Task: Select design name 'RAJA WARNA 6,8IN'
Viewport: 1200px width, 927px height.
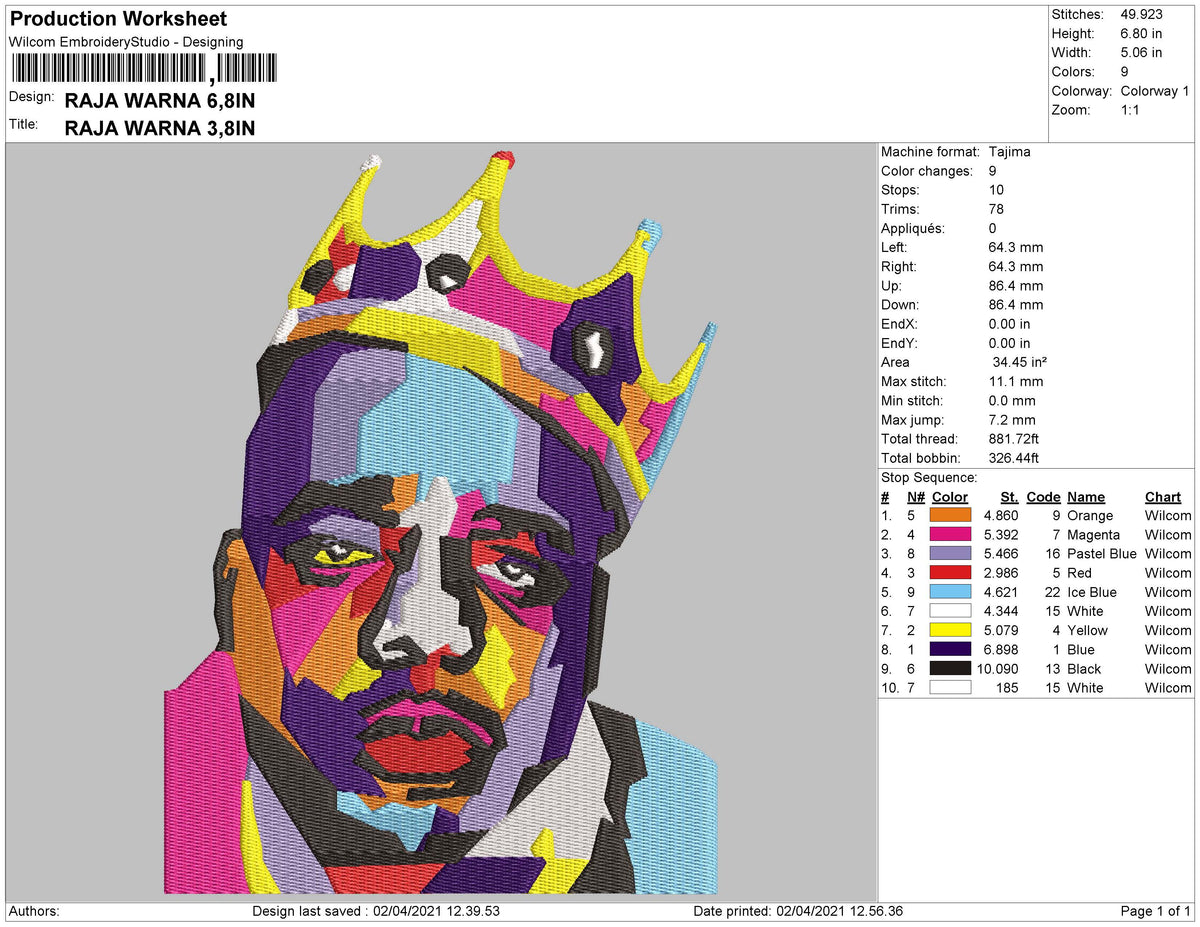Action: 160,100
